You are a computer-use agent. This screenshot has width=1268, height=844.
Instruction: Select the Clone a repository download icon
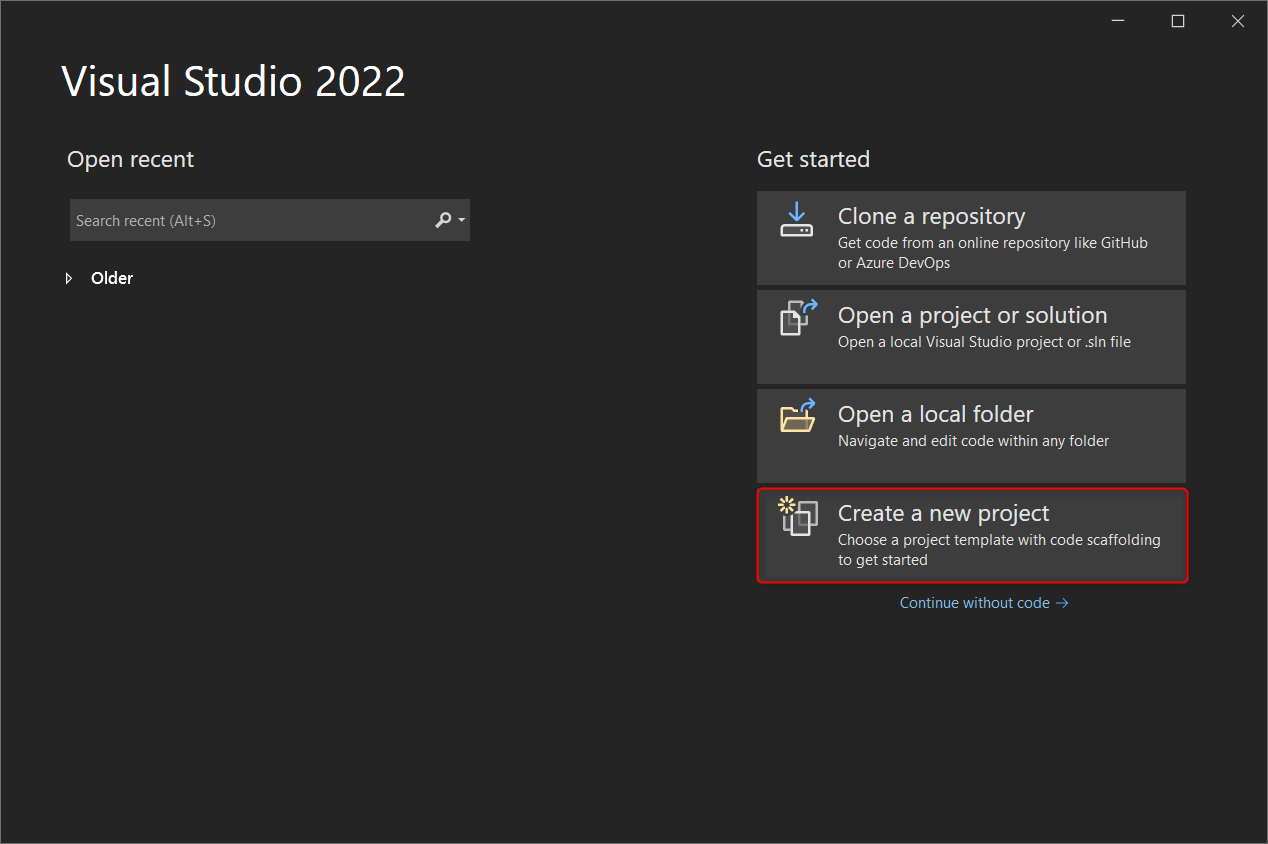(797, 220)
